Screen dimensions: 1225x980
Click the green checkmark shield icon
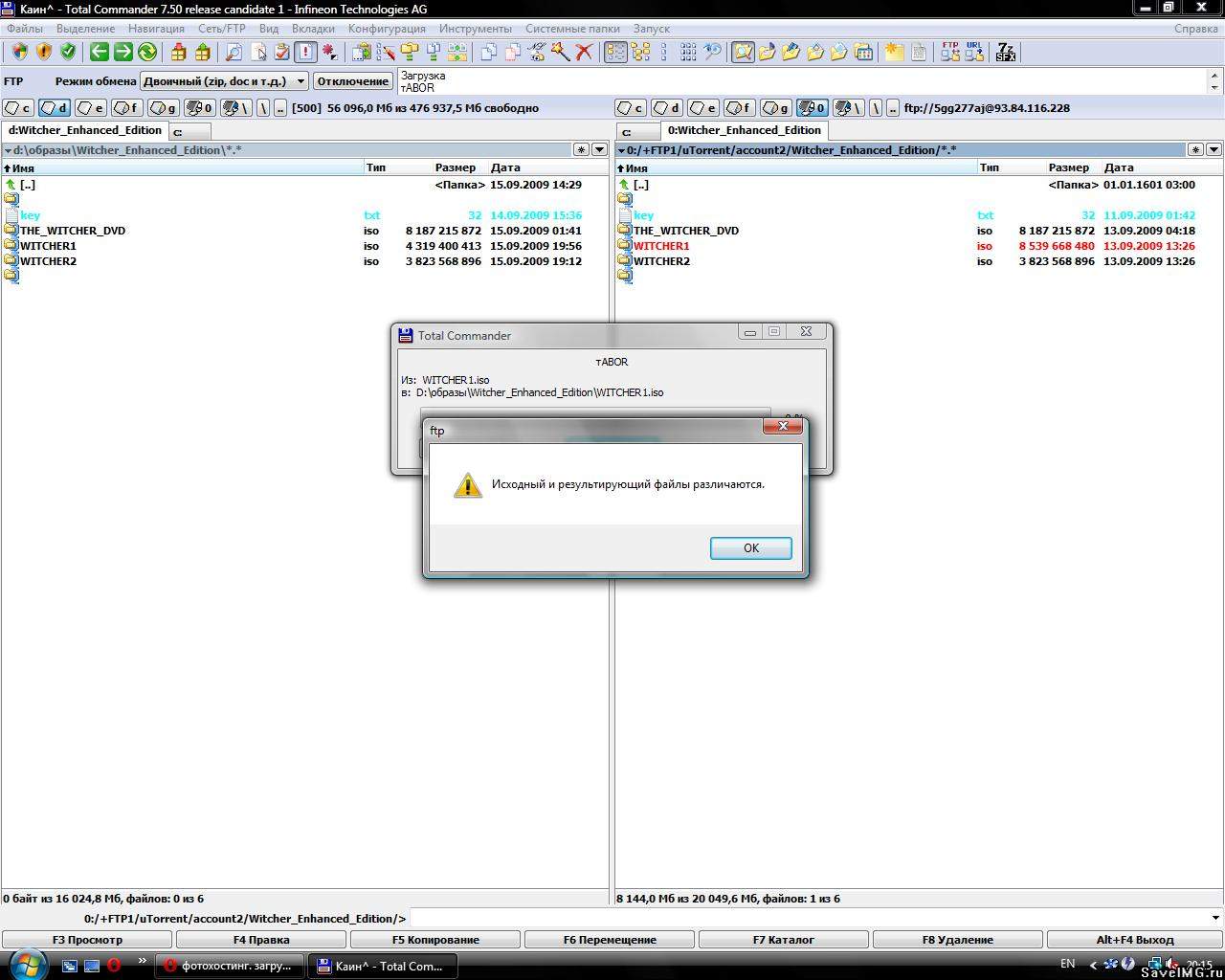click(x=68, y=52)
